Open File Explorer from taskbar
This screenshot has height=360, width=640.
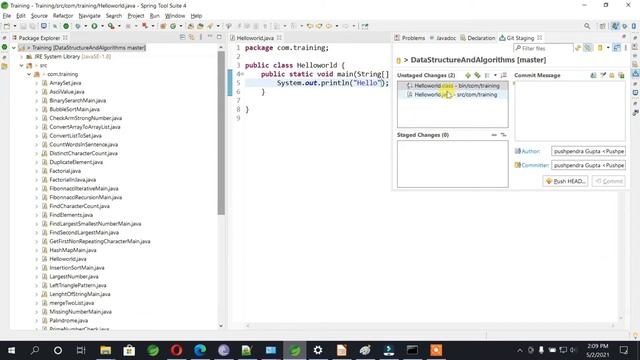[105, 350]
